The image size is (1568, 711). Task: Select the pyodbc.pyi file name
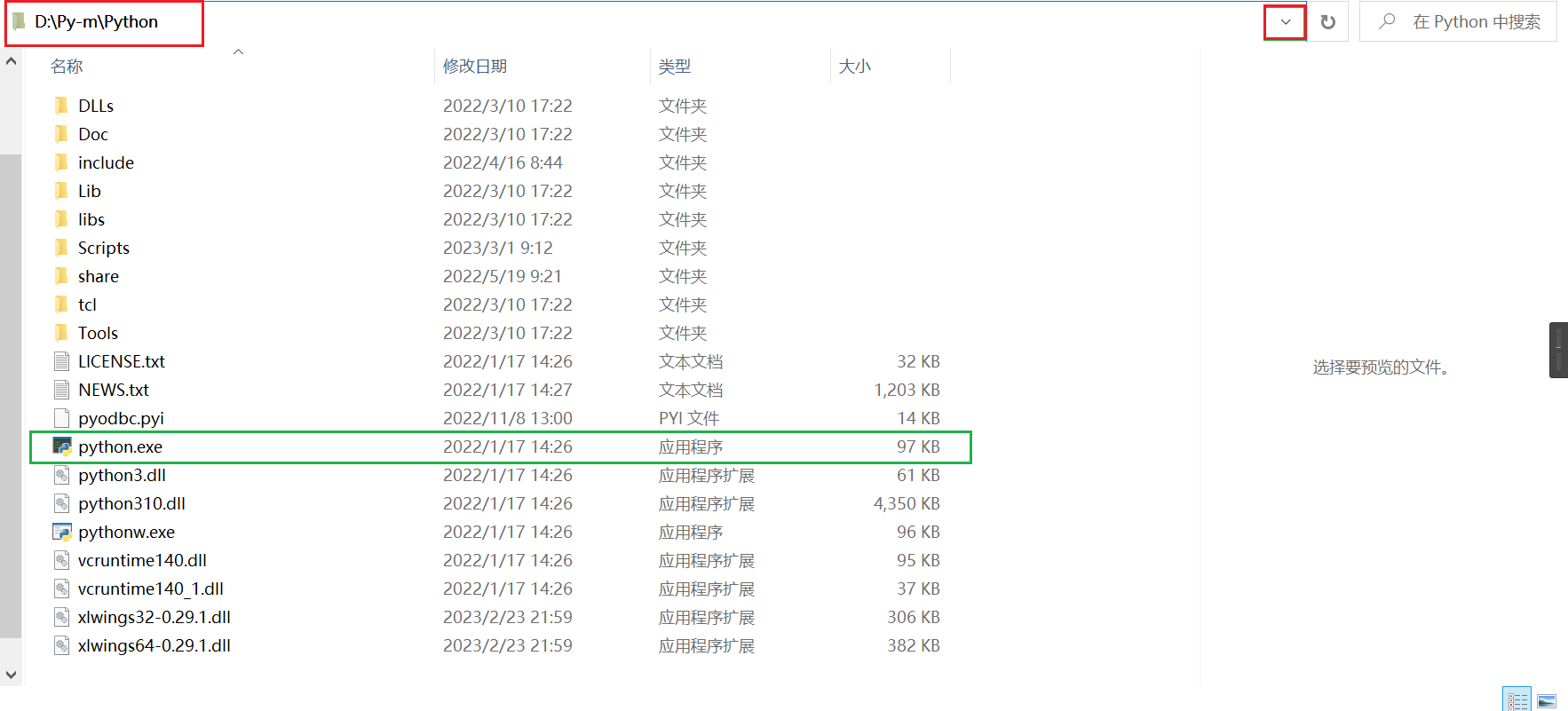[x=121, y=418]
